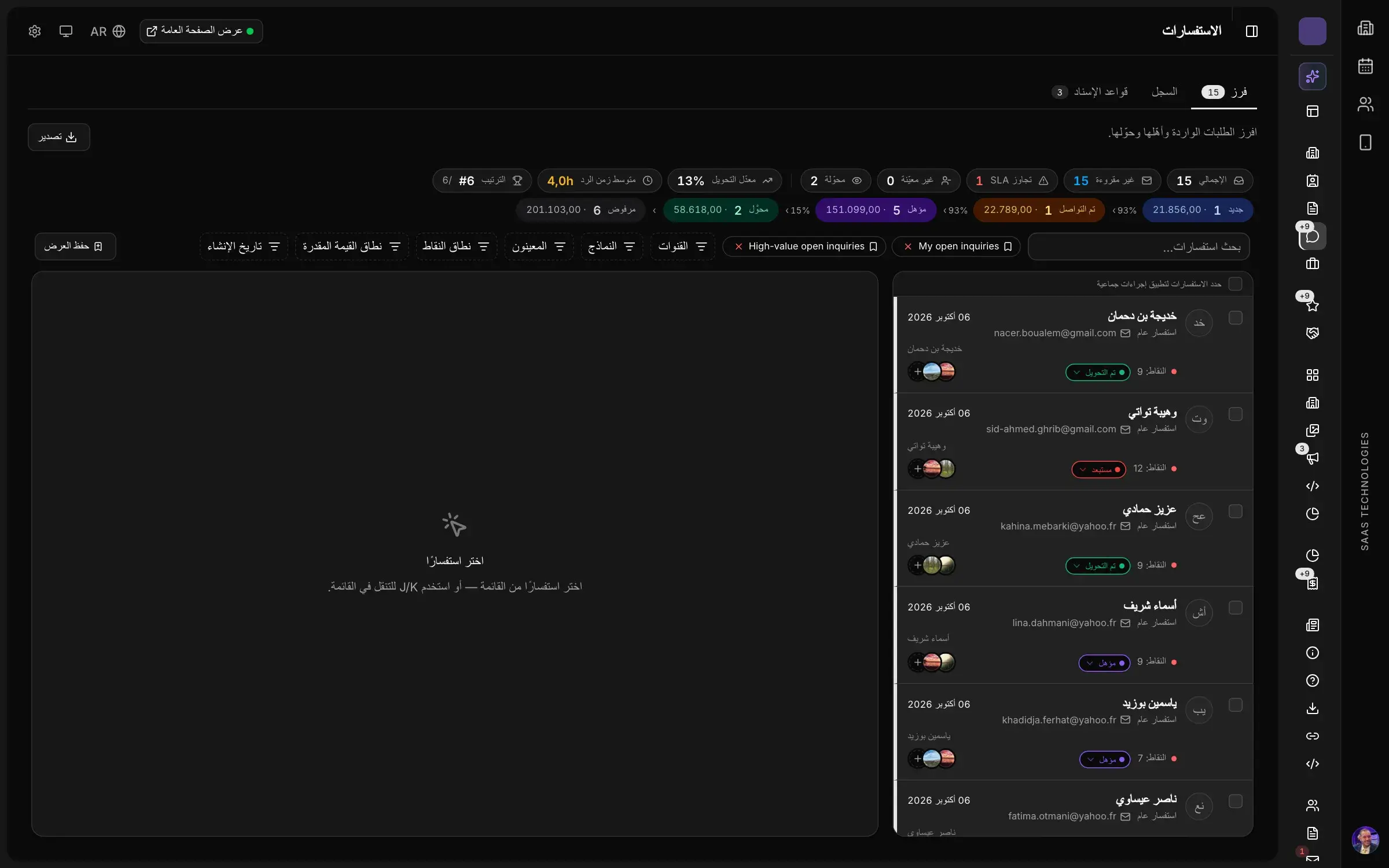Screen dimensions: 1389x868
Task: Select the checkbox for ياسمين بوزيد
Action: 1235,705
